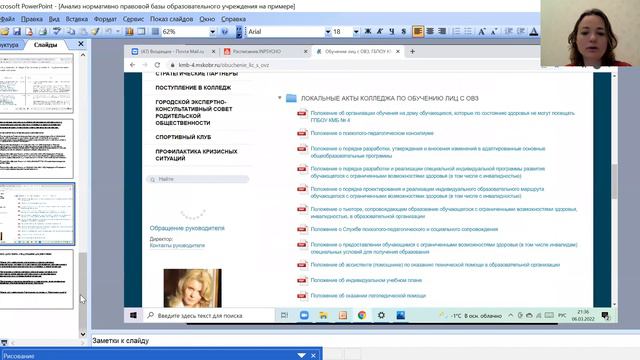Image resolution: width=640 pixels, height=360 pixels.
Task: Click the Decrease Indent icon
Action: (508, 31)
